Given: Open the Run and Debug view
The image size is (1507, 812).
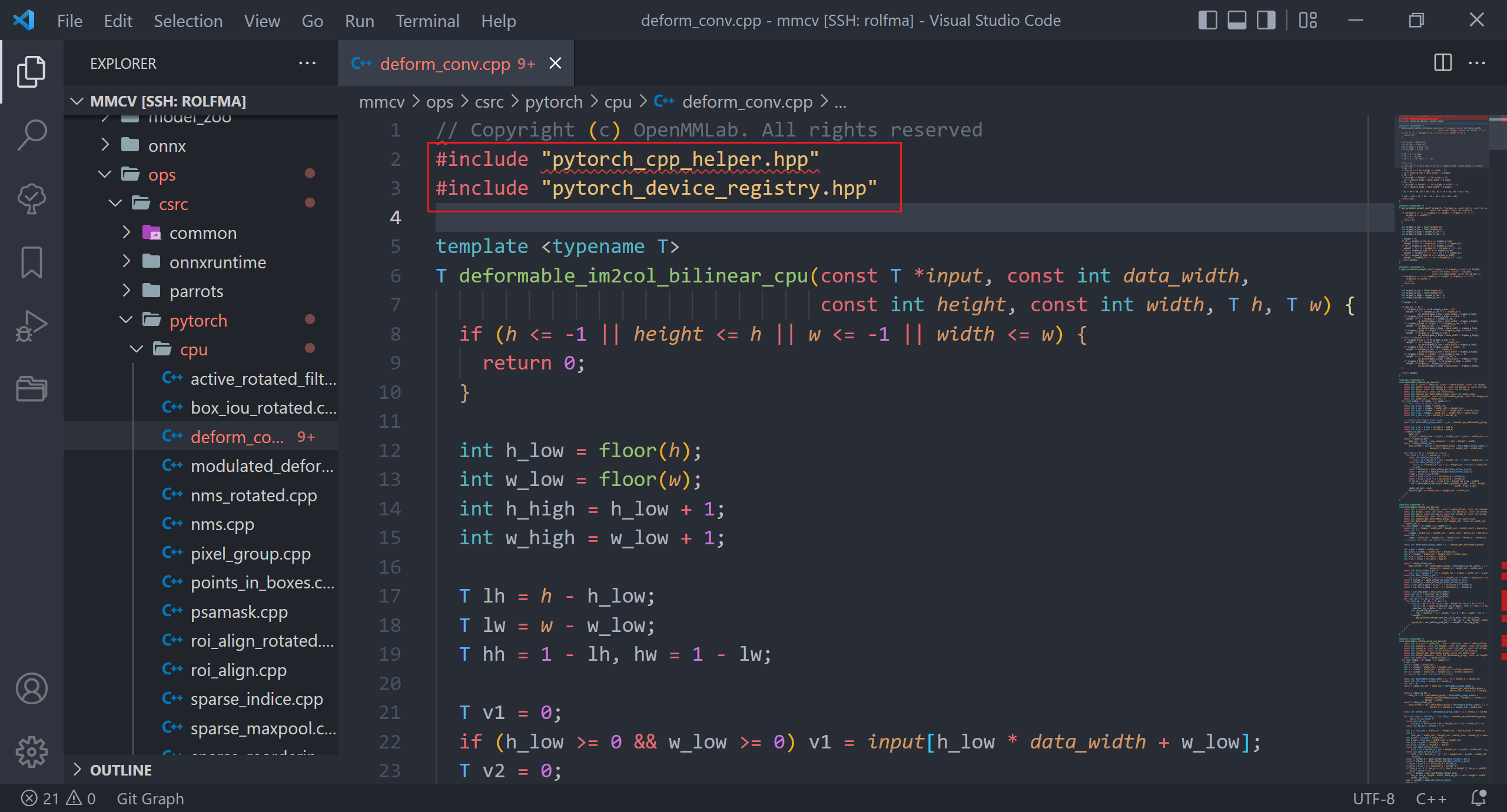Looking at the screenshot, I should (x=32, y=325).
